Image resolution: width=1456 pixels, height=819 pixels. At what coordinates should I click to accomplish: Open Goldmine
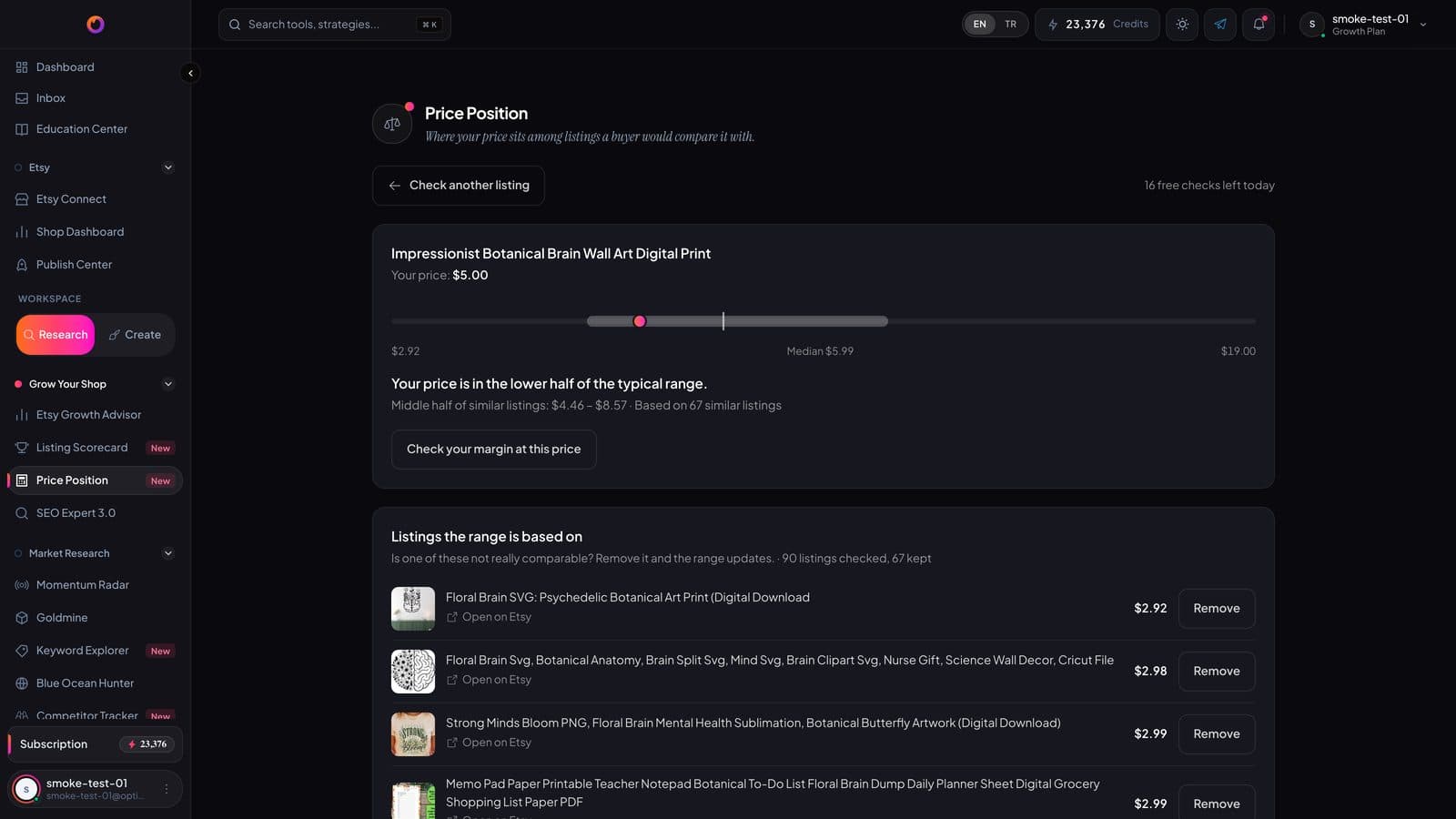95,618
